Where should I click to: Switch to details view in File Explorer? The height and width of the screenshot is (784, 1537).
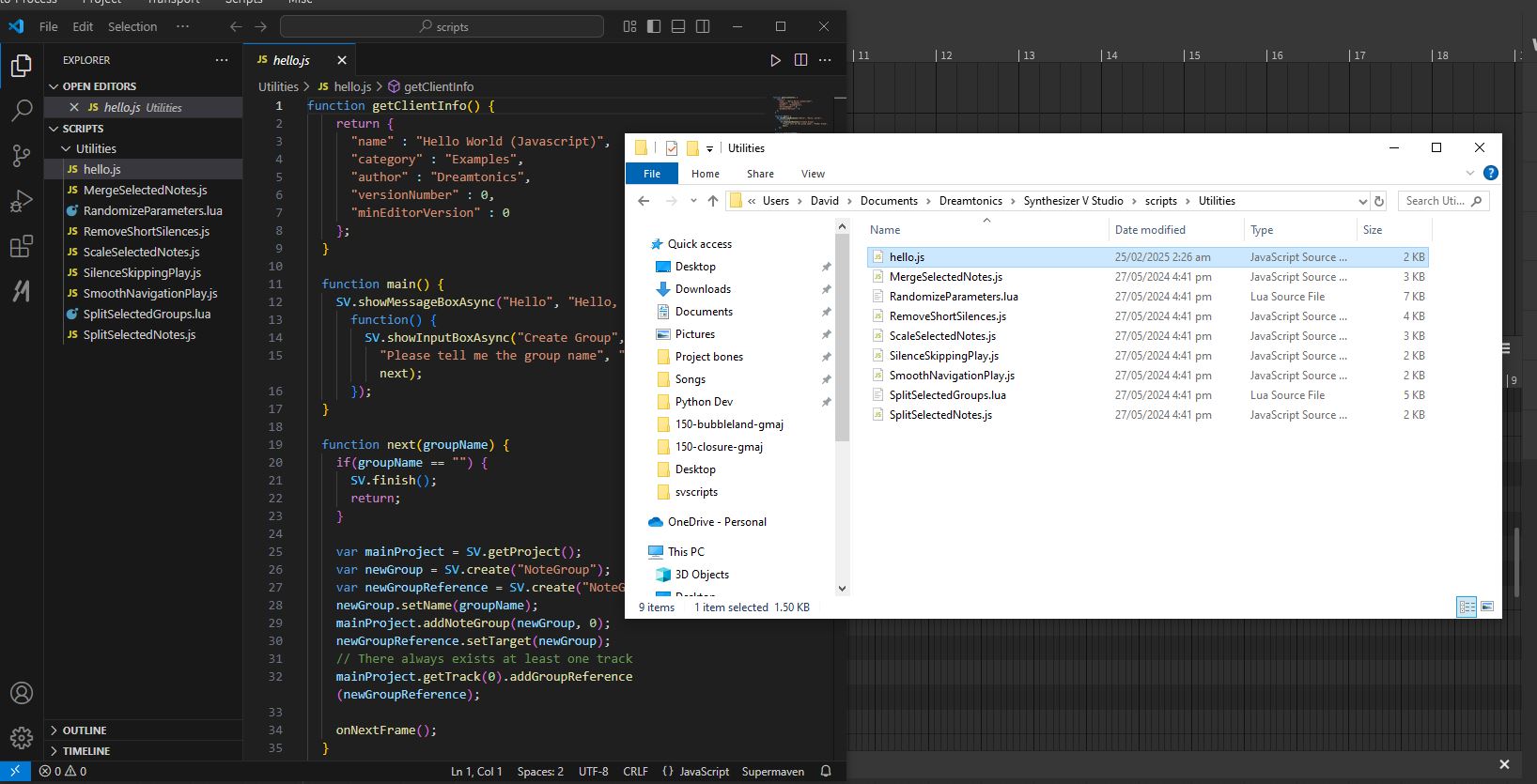1467,607
